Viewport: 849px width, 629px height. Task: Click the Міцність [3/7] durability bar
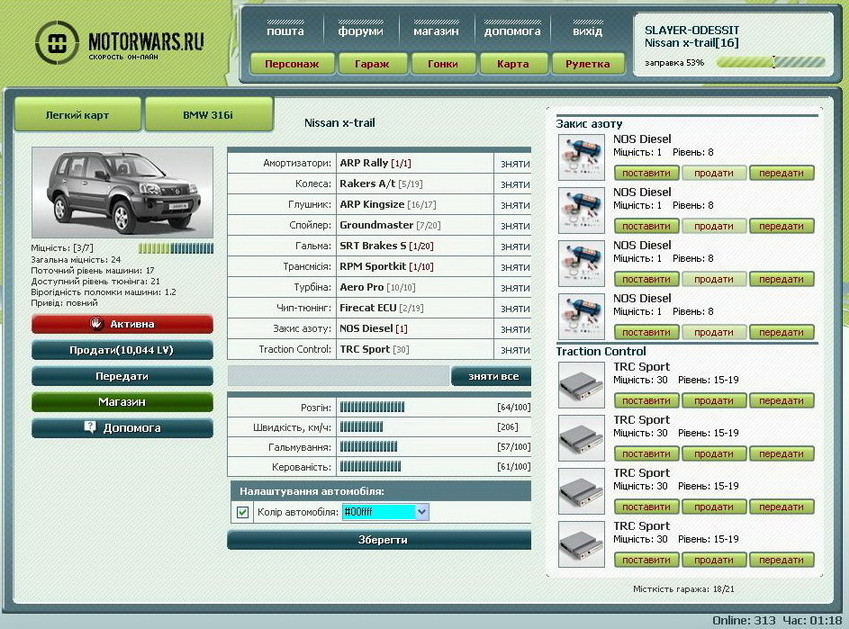coord(176,248)
